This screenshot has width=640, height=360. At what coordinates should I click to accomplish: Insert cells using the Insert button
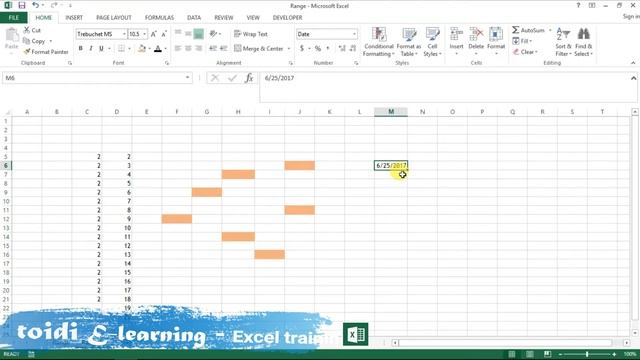[x=456, y=41]
